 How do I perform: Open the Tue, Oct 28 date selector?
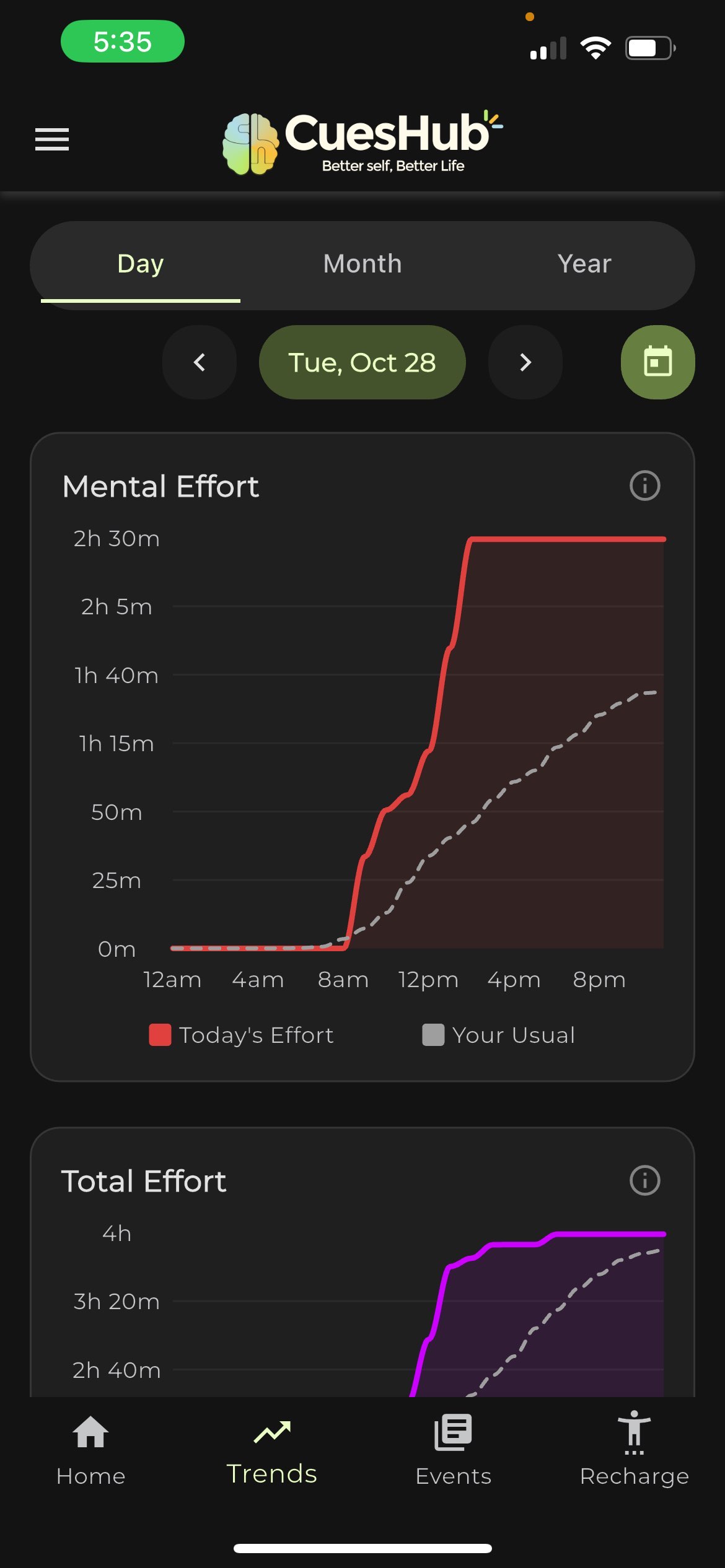tap(362, 362)
